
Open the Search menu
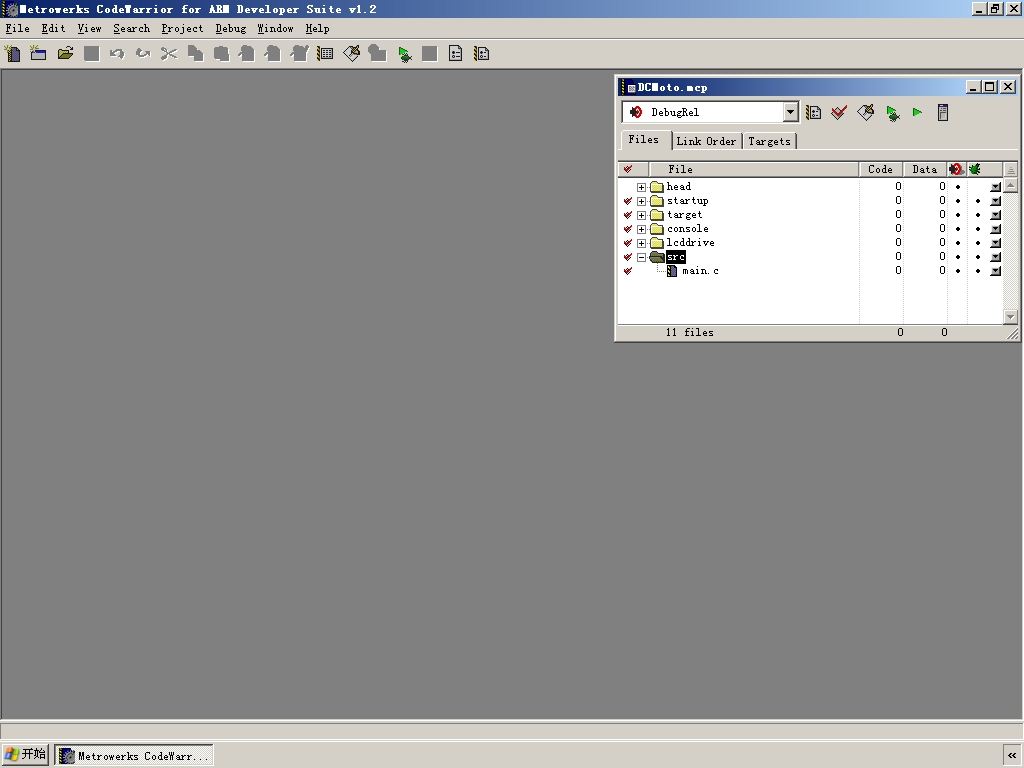pos(131,29)
